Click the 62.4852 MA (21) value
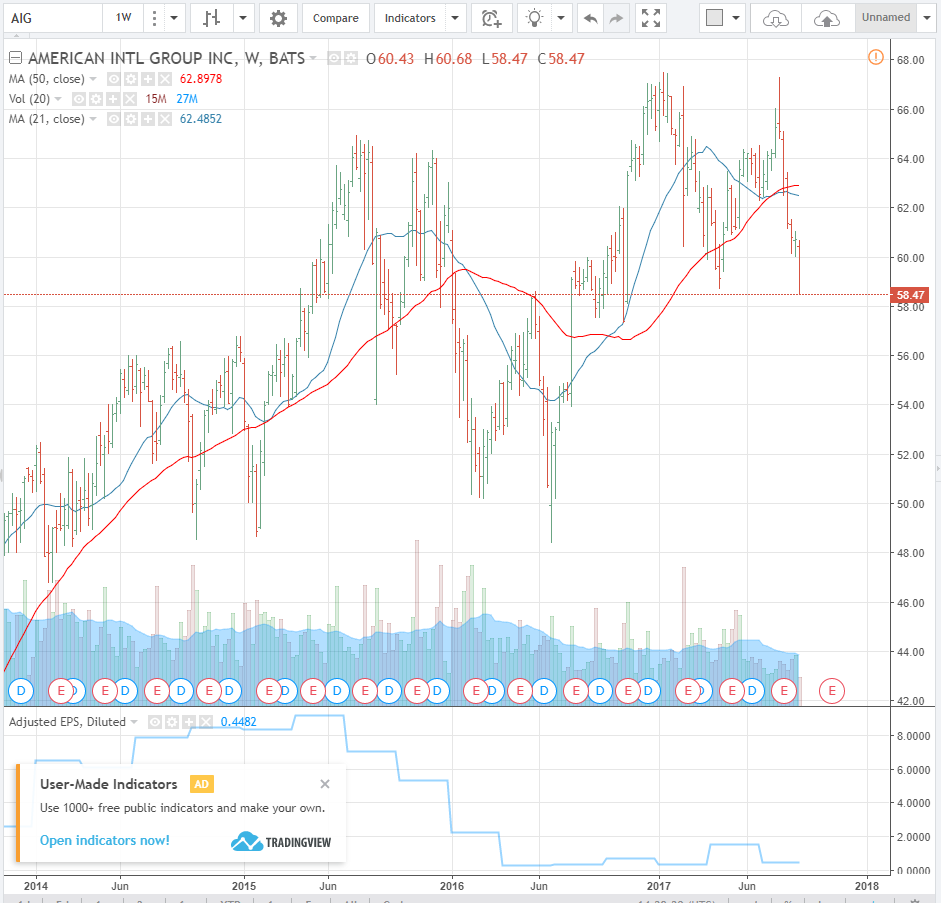The height and width of the screenshot is (903, 941). click(201, 119)
